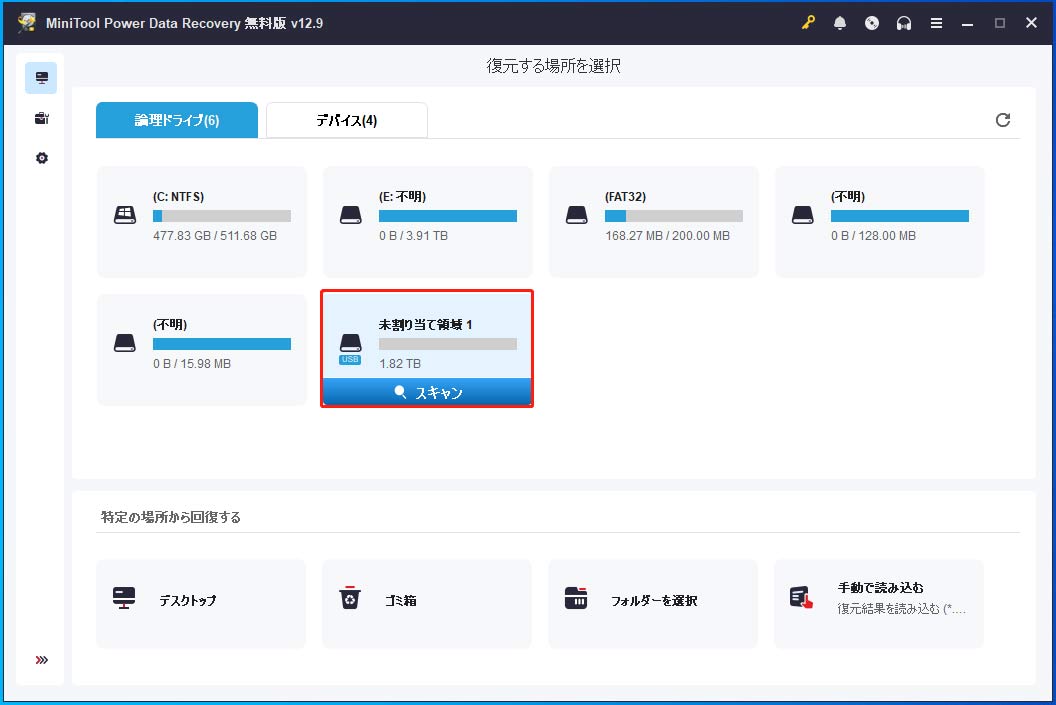Click the C drive Windows disk icon
This screenshot has height=705, width=1056.
tap(125, 215)
